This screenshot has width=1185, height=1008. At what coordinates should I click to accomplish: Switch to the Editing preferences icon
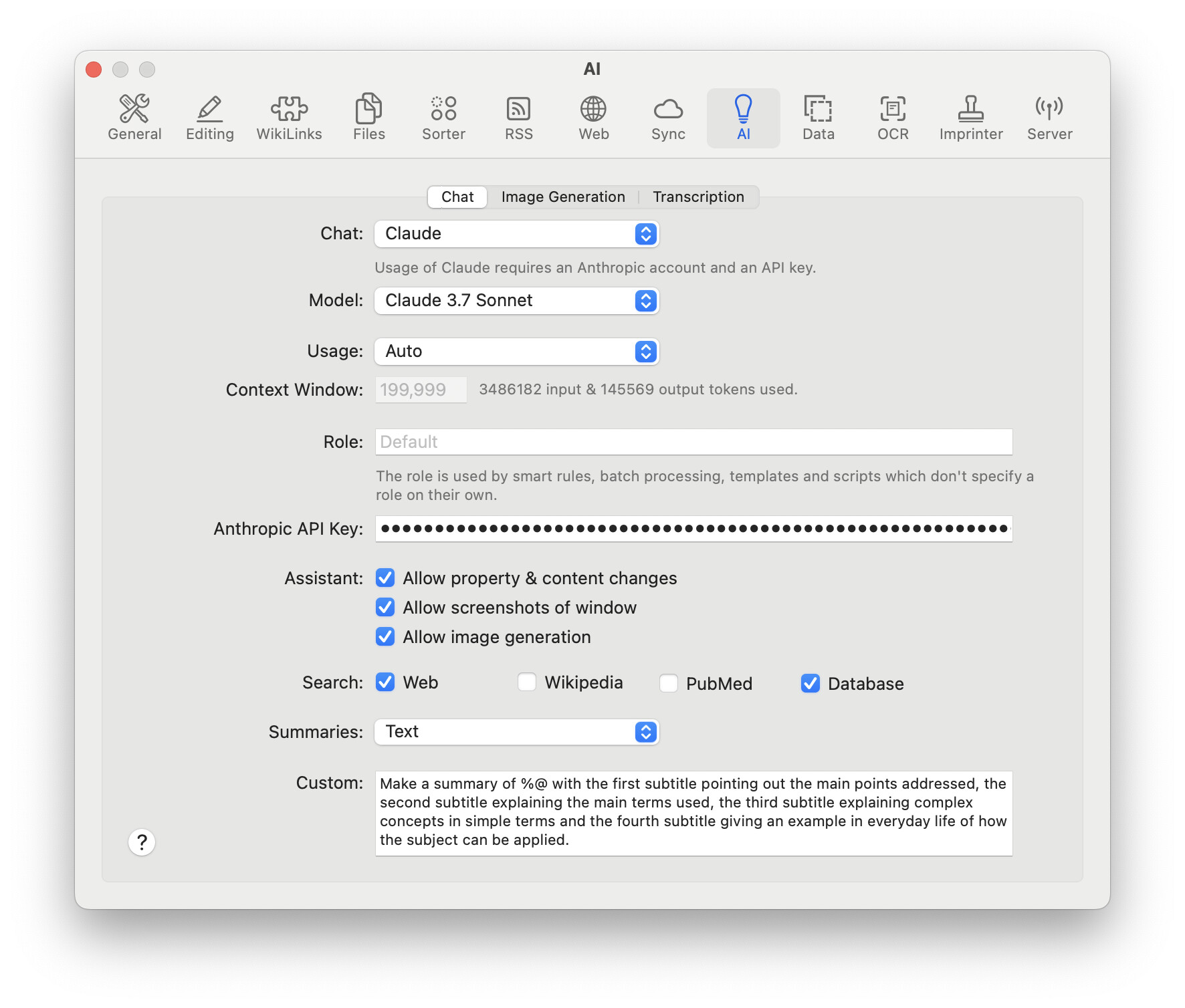[210, 118]
